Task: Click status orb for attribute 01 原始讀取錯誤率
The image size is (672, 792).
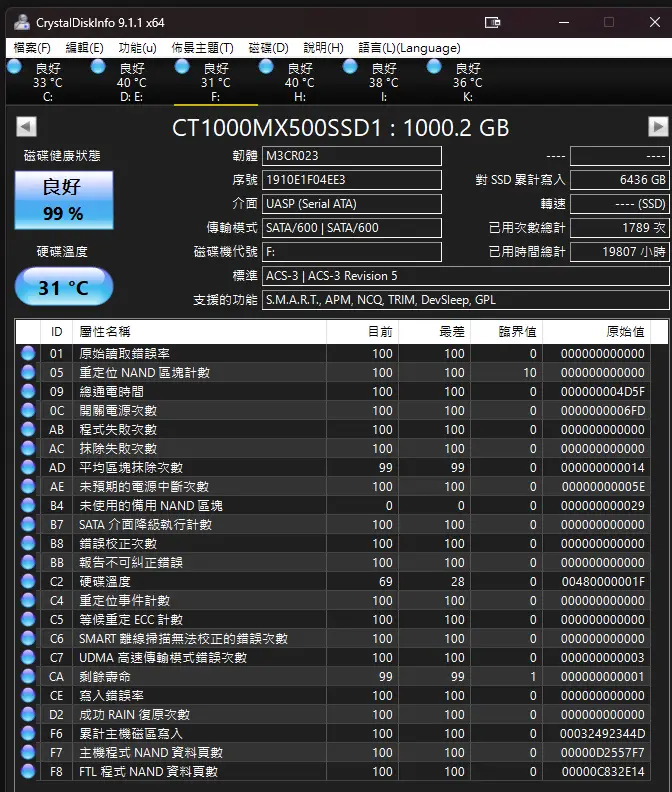Action: click(x=28, y=354)
